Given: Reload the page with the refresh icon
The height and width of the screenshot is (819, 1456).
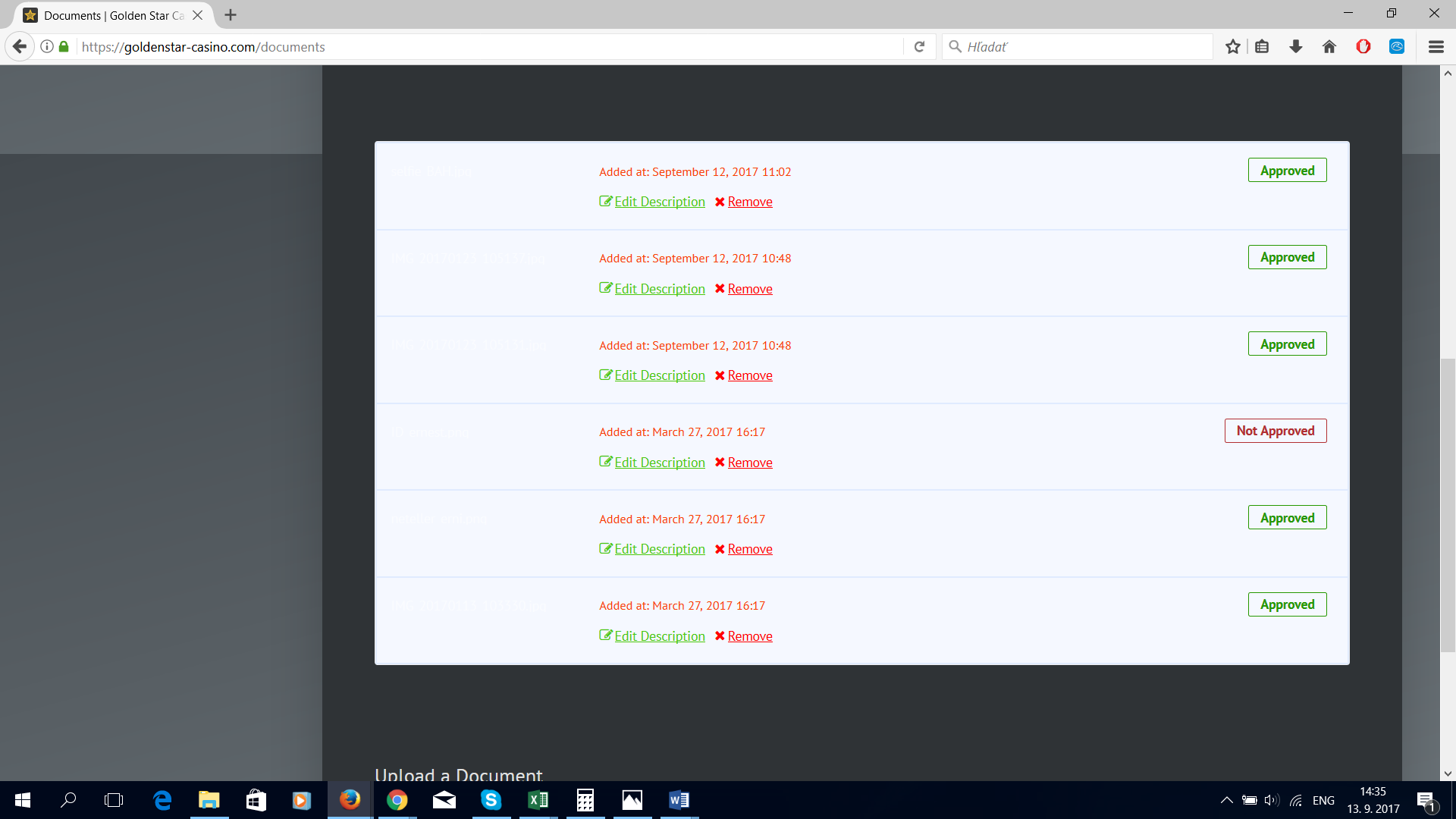Looking at the screenshot, I should [x=919, y=46].
